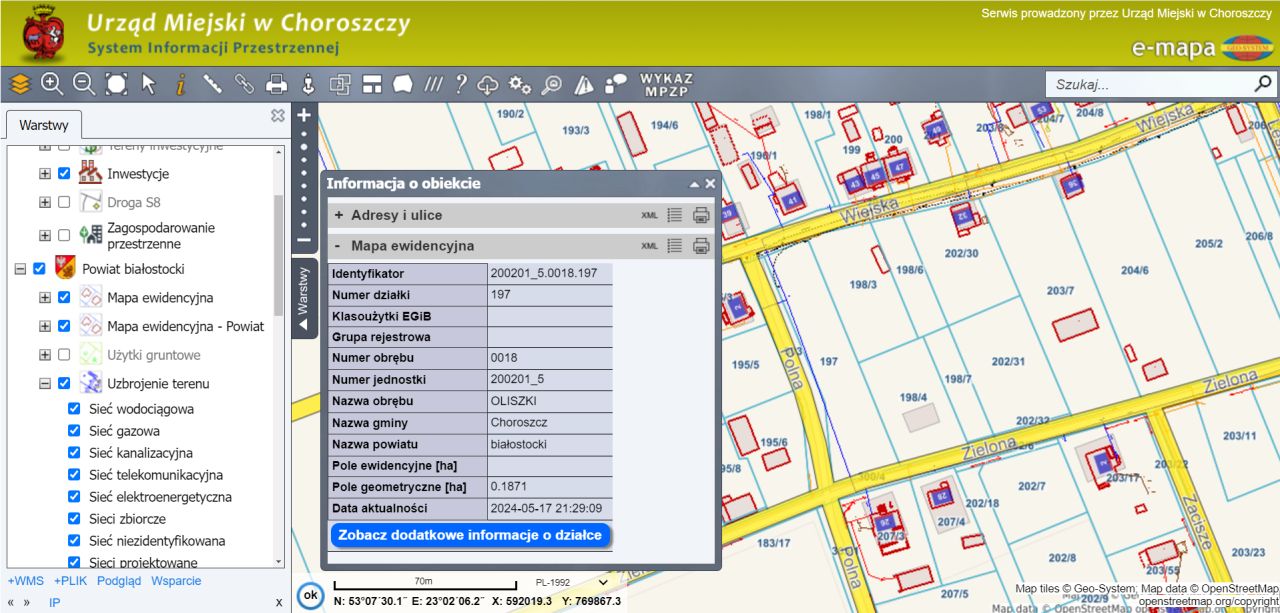Click the vertical Warstwy side panel tab
The height and width of the screenshot is (613, 1280).
click(x=304, y=298)
